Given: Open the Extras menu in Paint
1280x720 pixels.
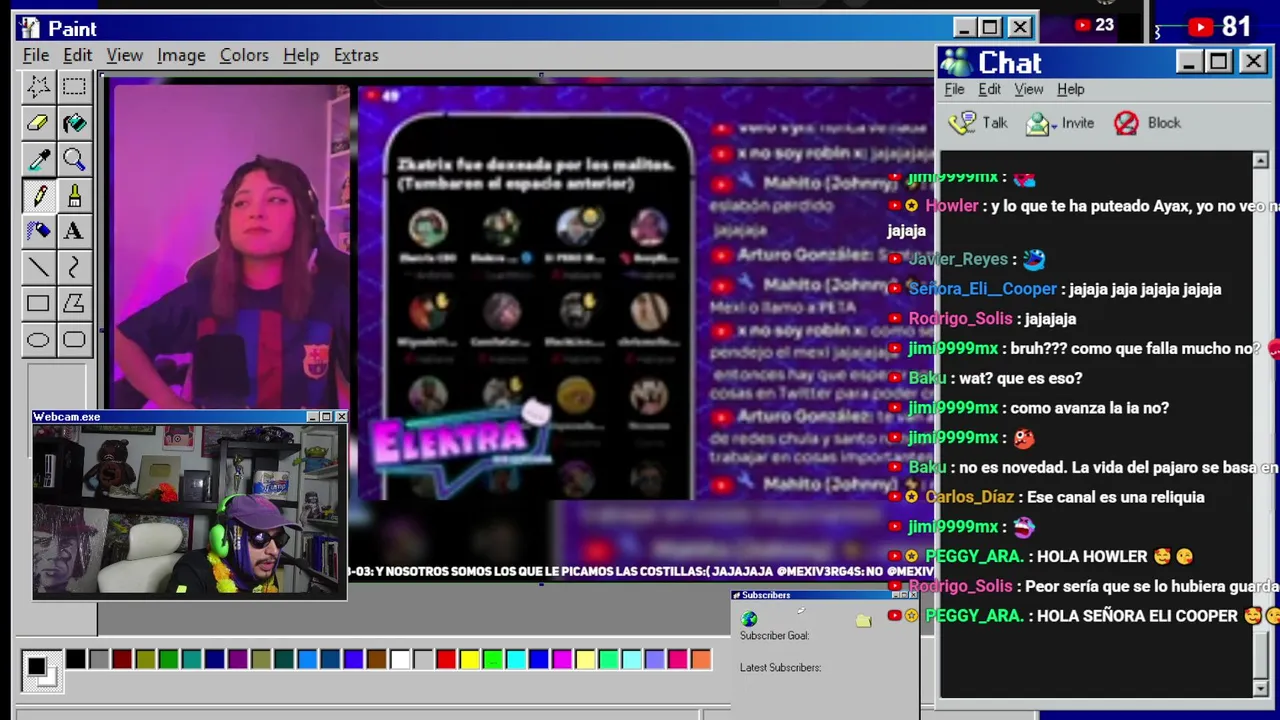Looking at the screenshot, I should pos(356,55).
